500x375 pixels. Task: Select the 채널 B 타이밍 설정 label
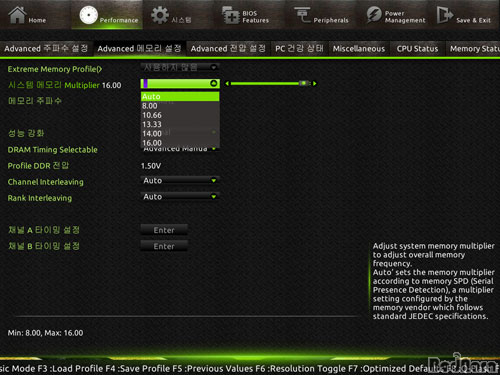click(44, 246)
